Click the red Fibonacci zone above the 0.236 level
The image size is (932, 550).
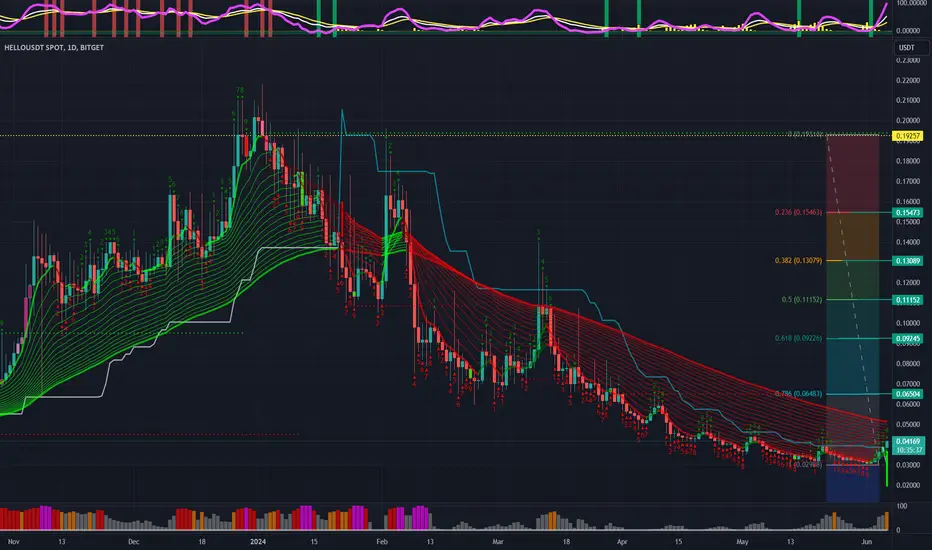click(x=852, y=174)
